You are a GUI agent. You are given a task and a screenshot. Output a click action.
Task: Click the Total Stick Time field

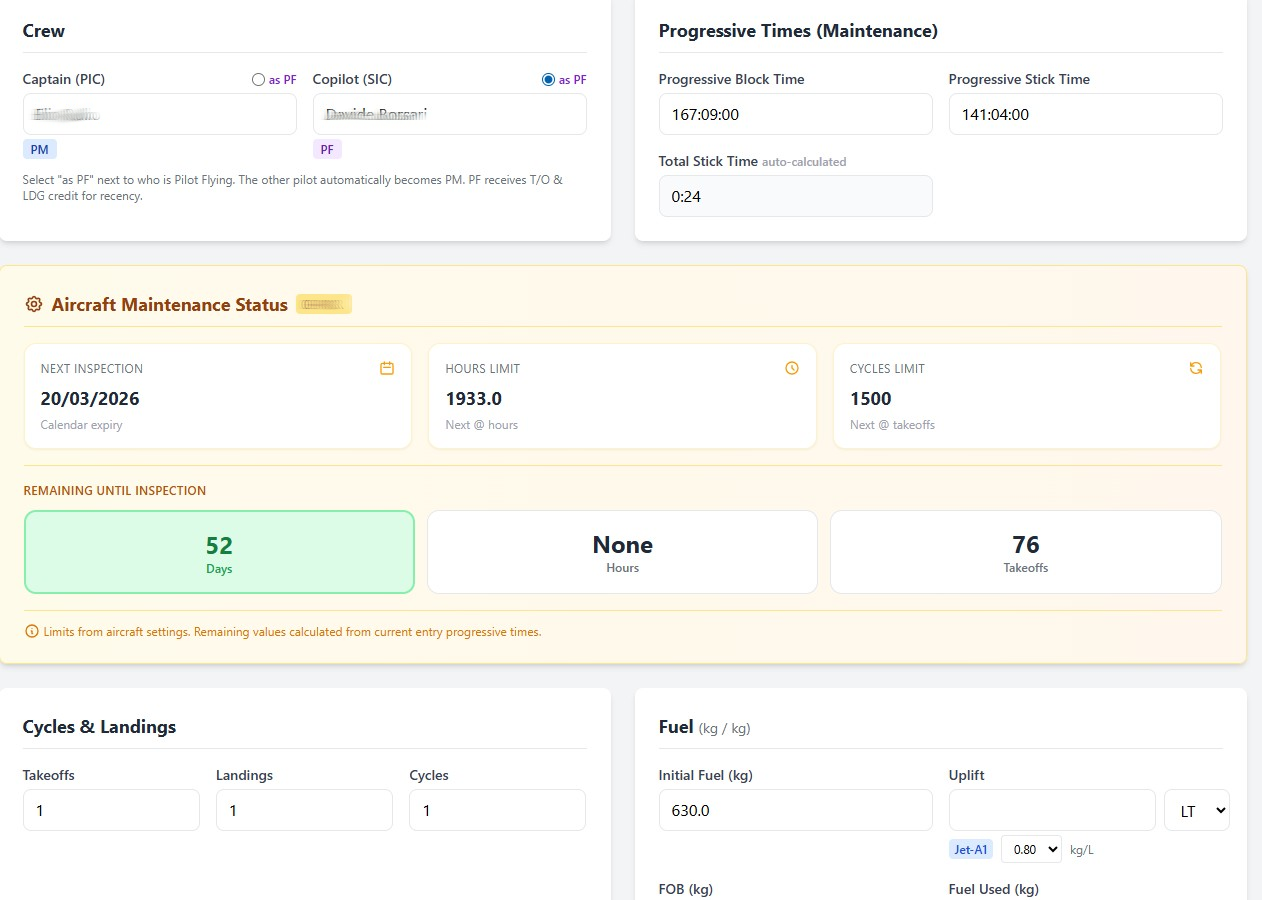click(795, 196)
